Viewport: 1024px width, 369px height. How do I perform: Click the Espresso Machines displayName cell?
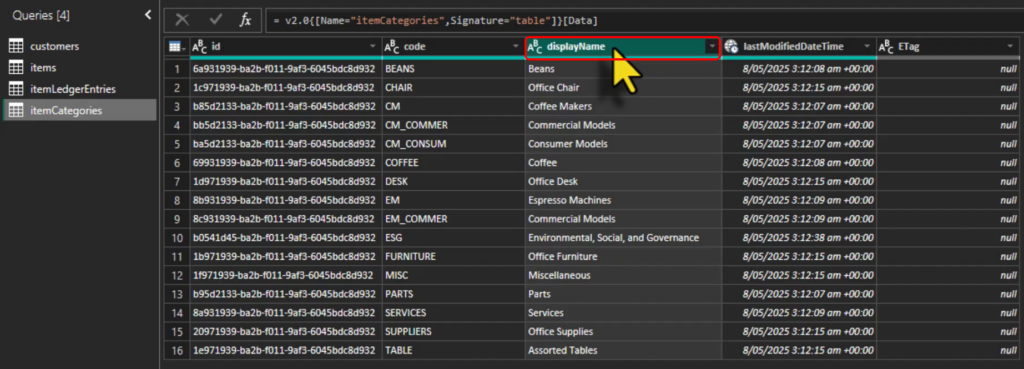(x=624, y=200)
